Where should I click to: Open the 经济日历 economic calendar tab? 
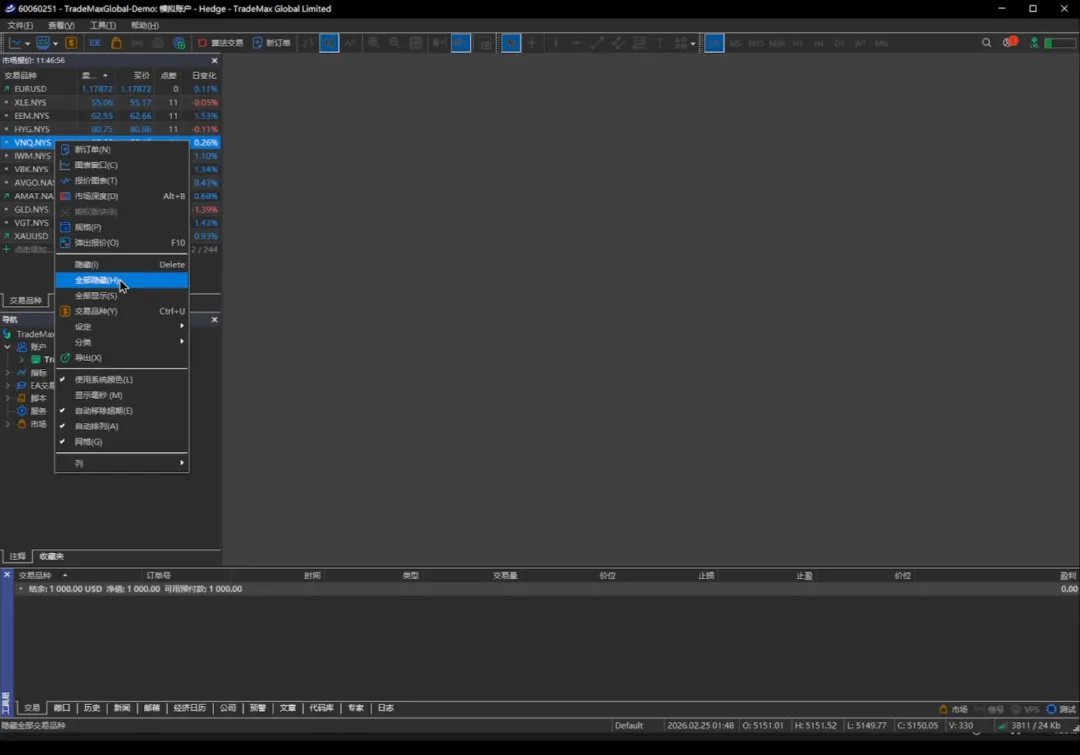[189, 708]
